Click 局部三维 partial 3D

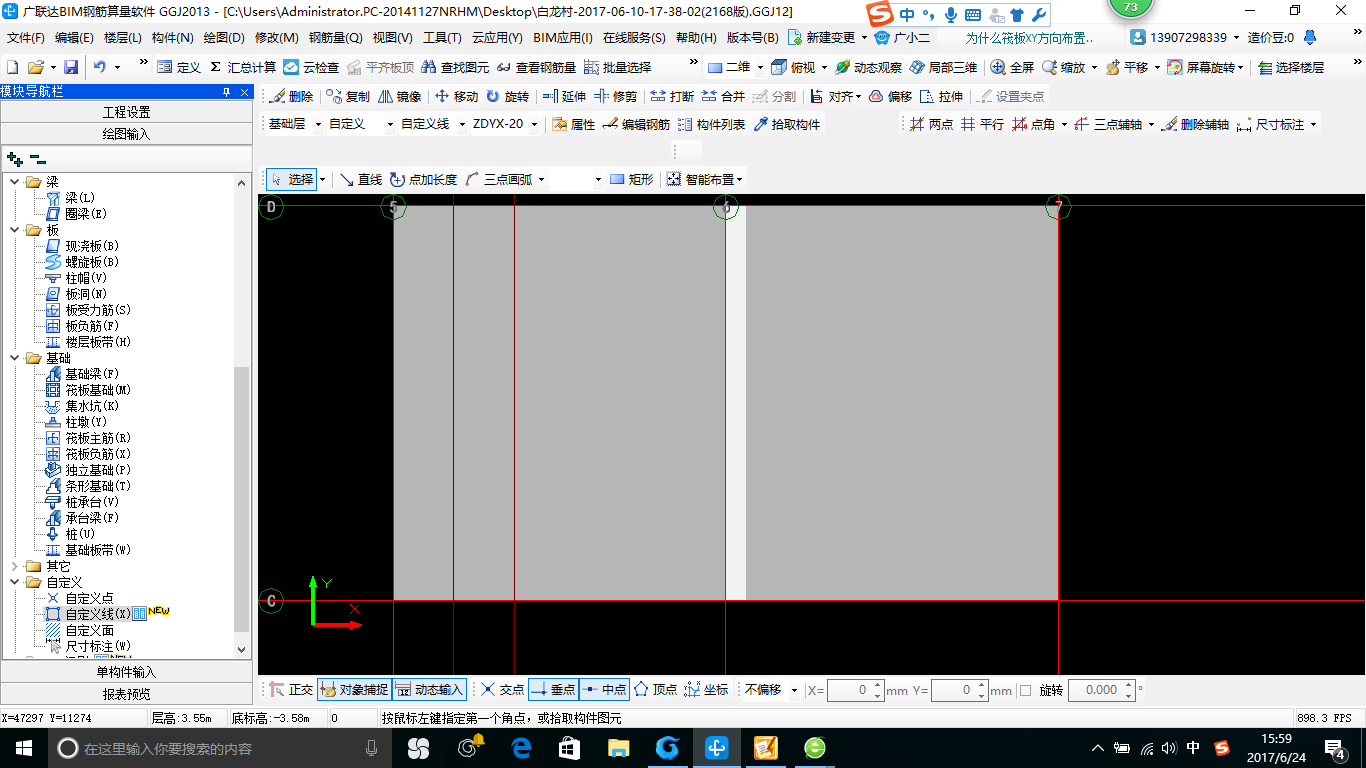pyautogui.click(x=943, y=67)
